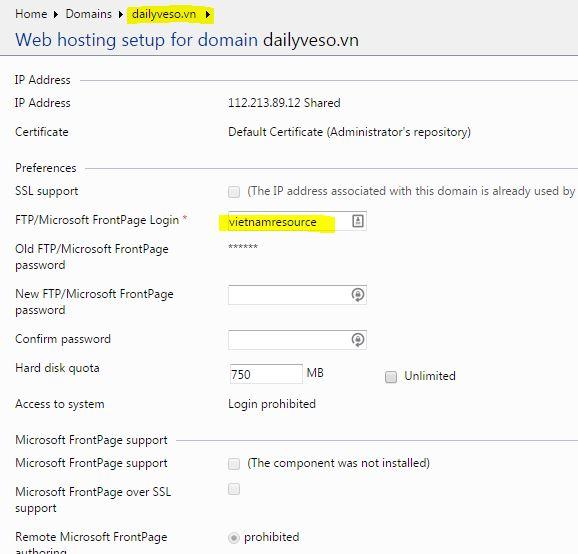578x554 pixels.
Task: Click arrow after Home breadcrumb
Action: click(56, 14)
